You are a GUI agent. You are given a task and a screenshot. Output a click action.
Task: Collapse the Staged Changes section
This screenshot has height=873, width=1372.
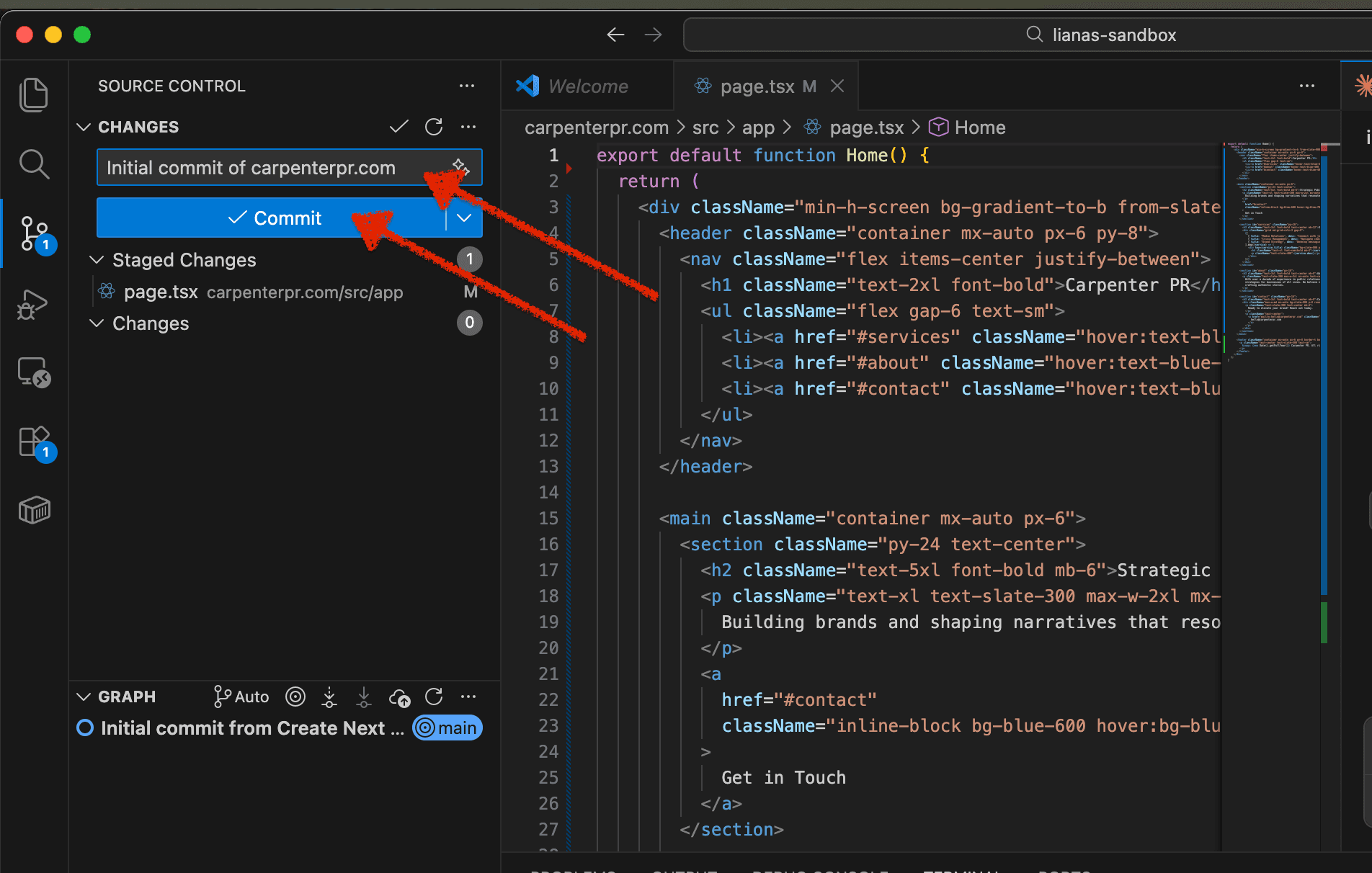[97, 259]
